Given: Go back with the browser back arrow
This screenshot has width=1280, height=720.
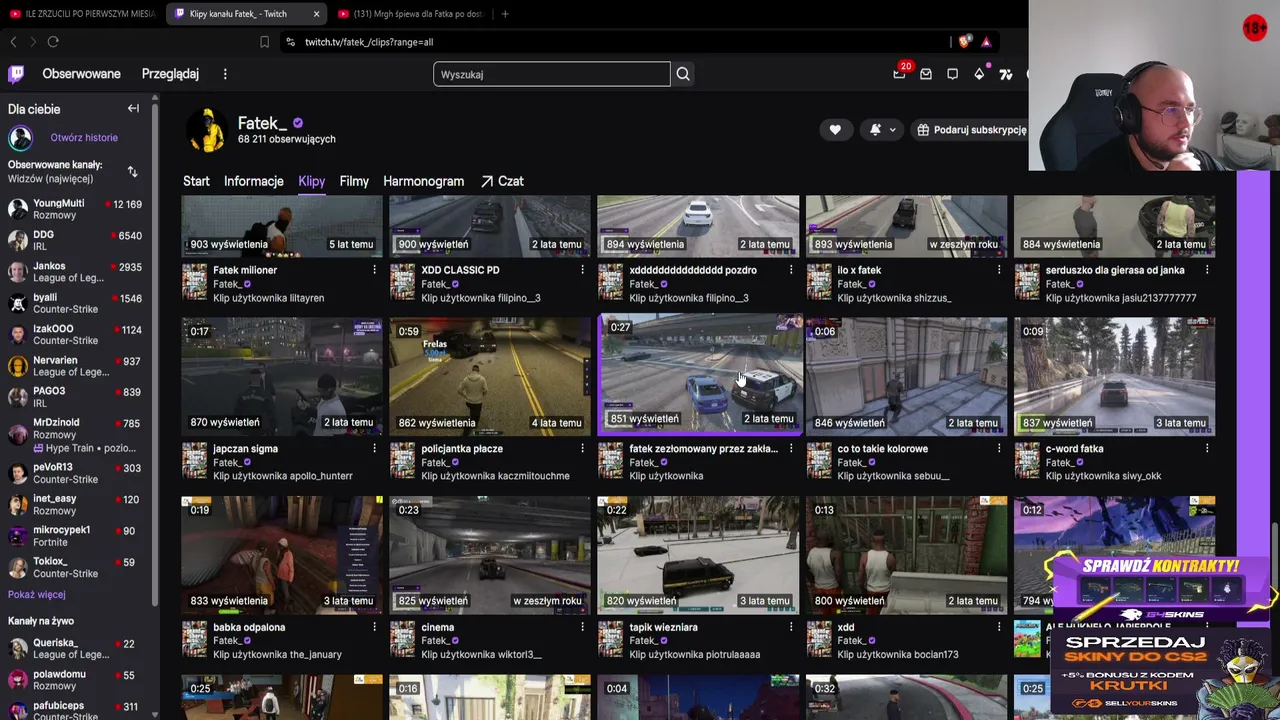Looking at the screenshot, I should [13, 42].
